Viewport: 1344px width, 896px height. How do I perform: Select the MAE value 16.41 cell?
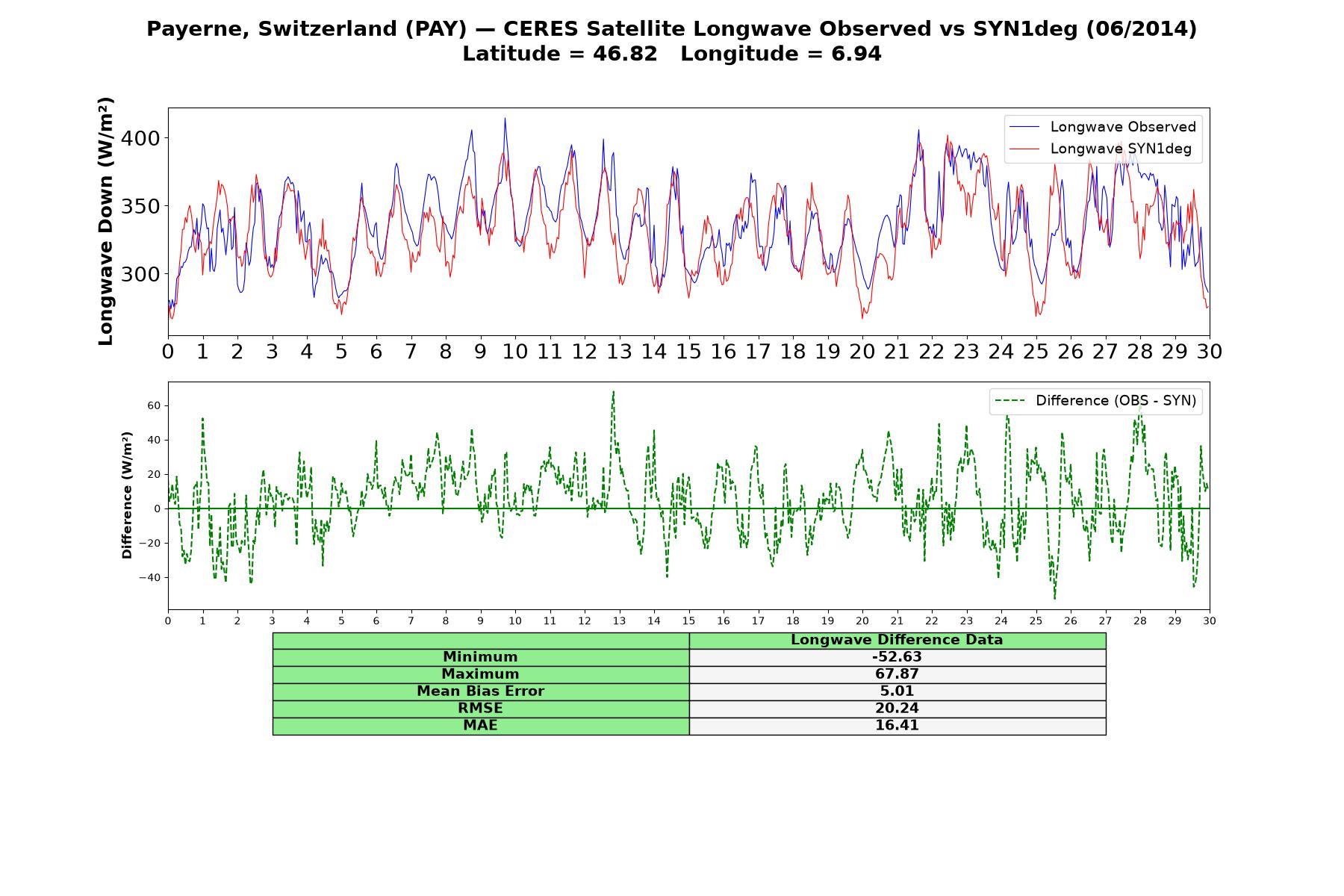[897, 726]
